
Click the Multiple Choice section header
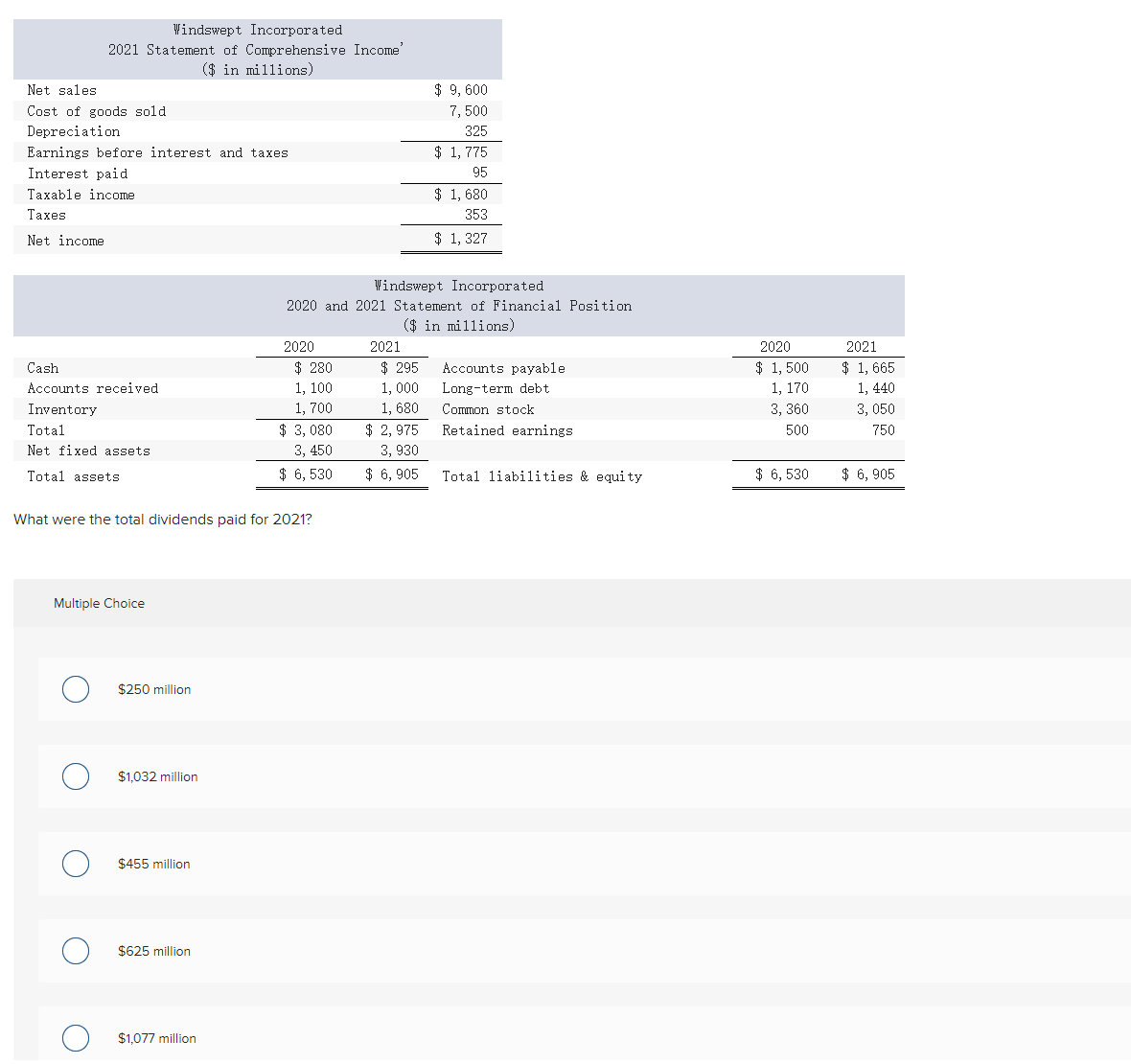click(x=99, y=603)
